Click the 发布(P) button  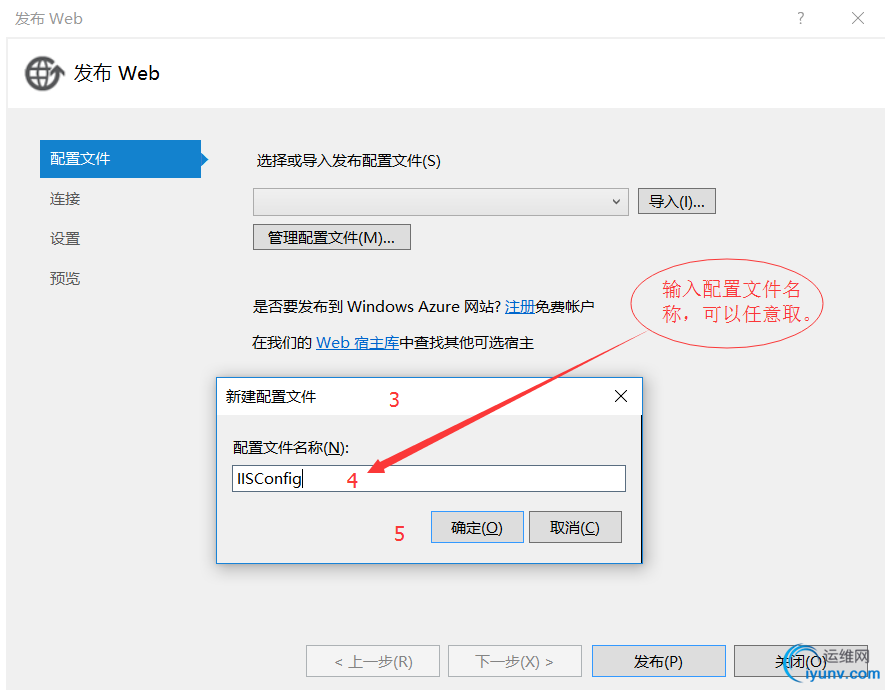tap(659, 661)
